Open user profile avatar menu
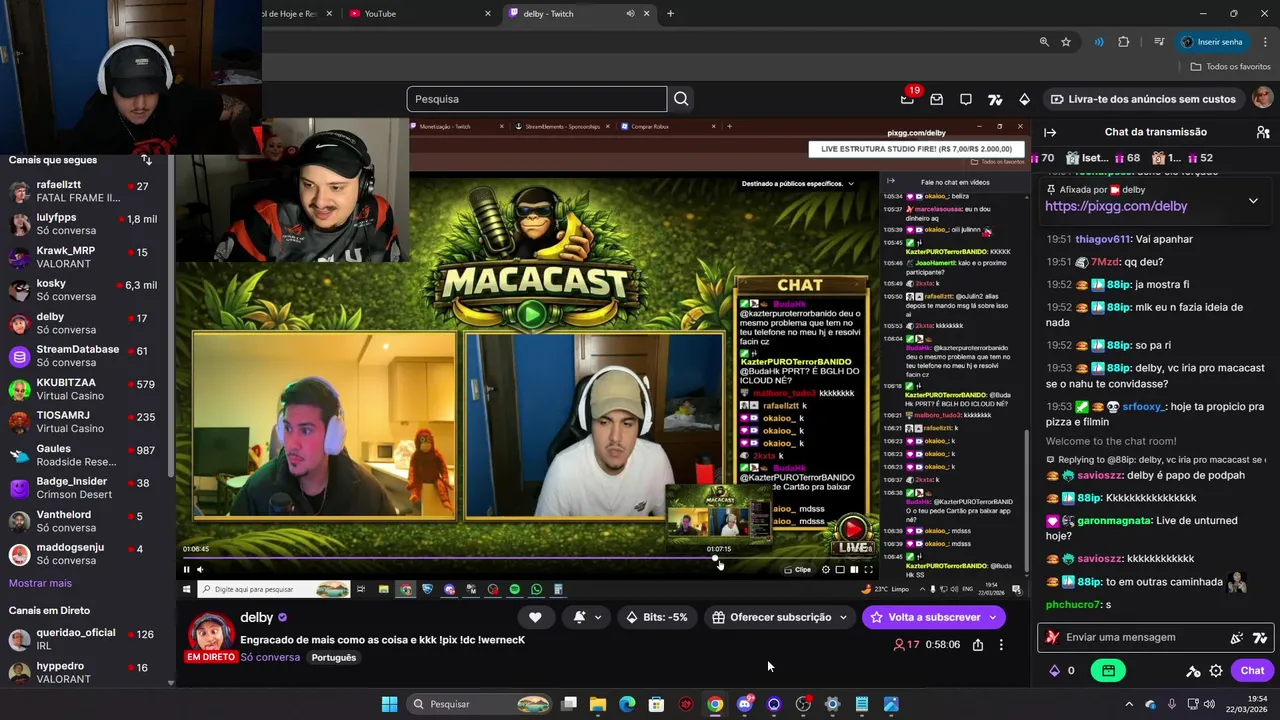The image size is (1280, 720). (x=1263, y=98)
